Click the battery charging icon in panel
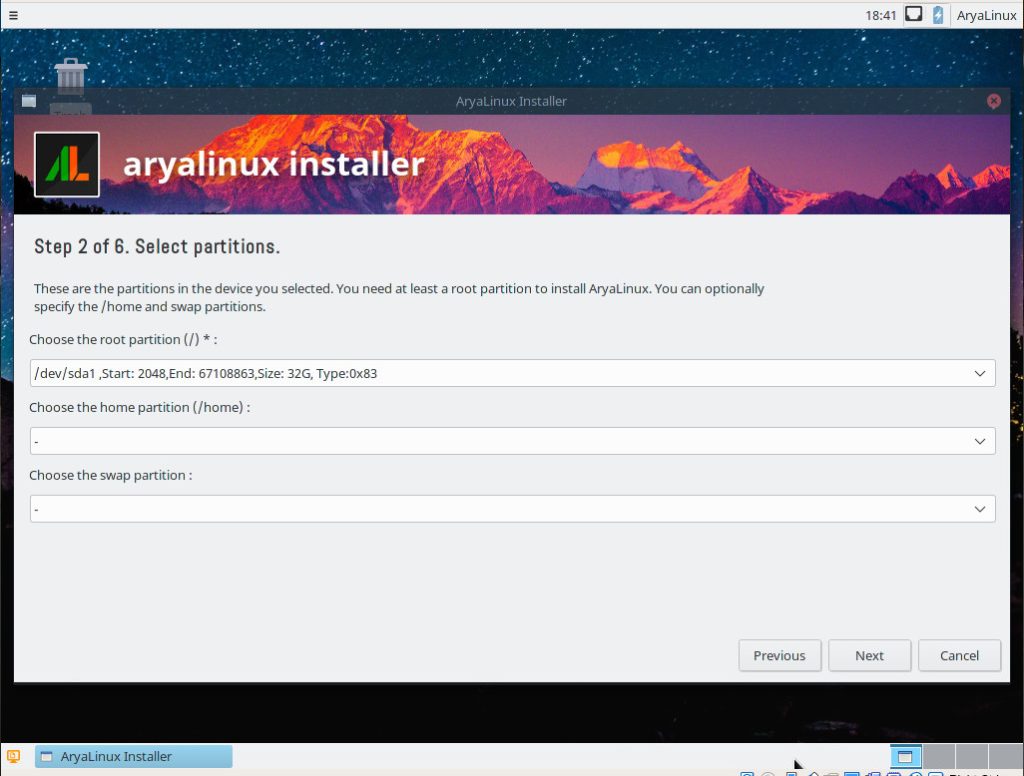The height and width of the screenshot is (776, 1024). click(x=938, y=15)
